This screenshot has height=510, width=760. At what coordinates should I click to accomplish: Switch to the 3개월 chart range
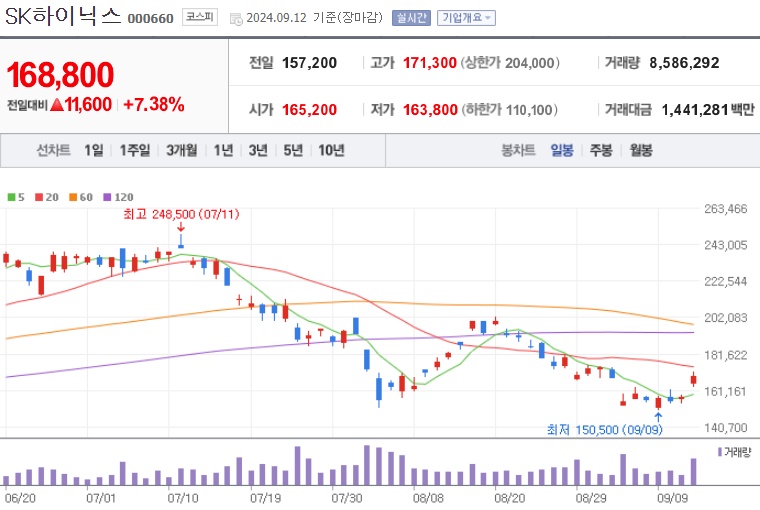(x=182, y=150)
